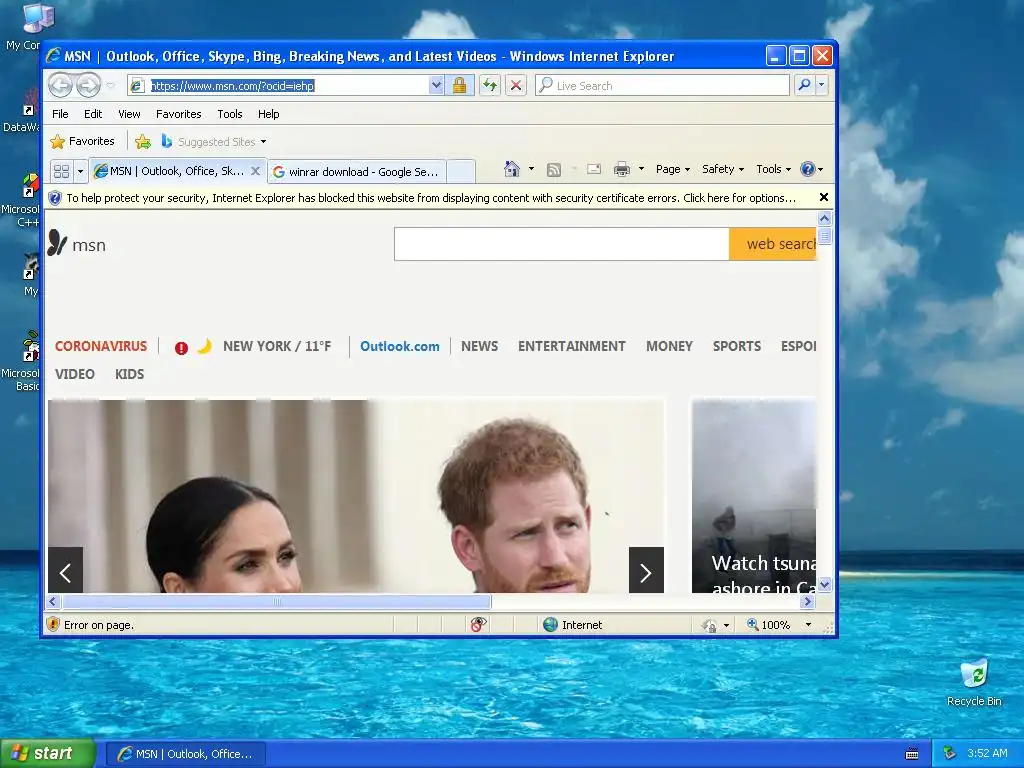The width and height of the screenshot is (1024, 768).
Task: Open a new blank tab
Action: [x=461, y=172]
